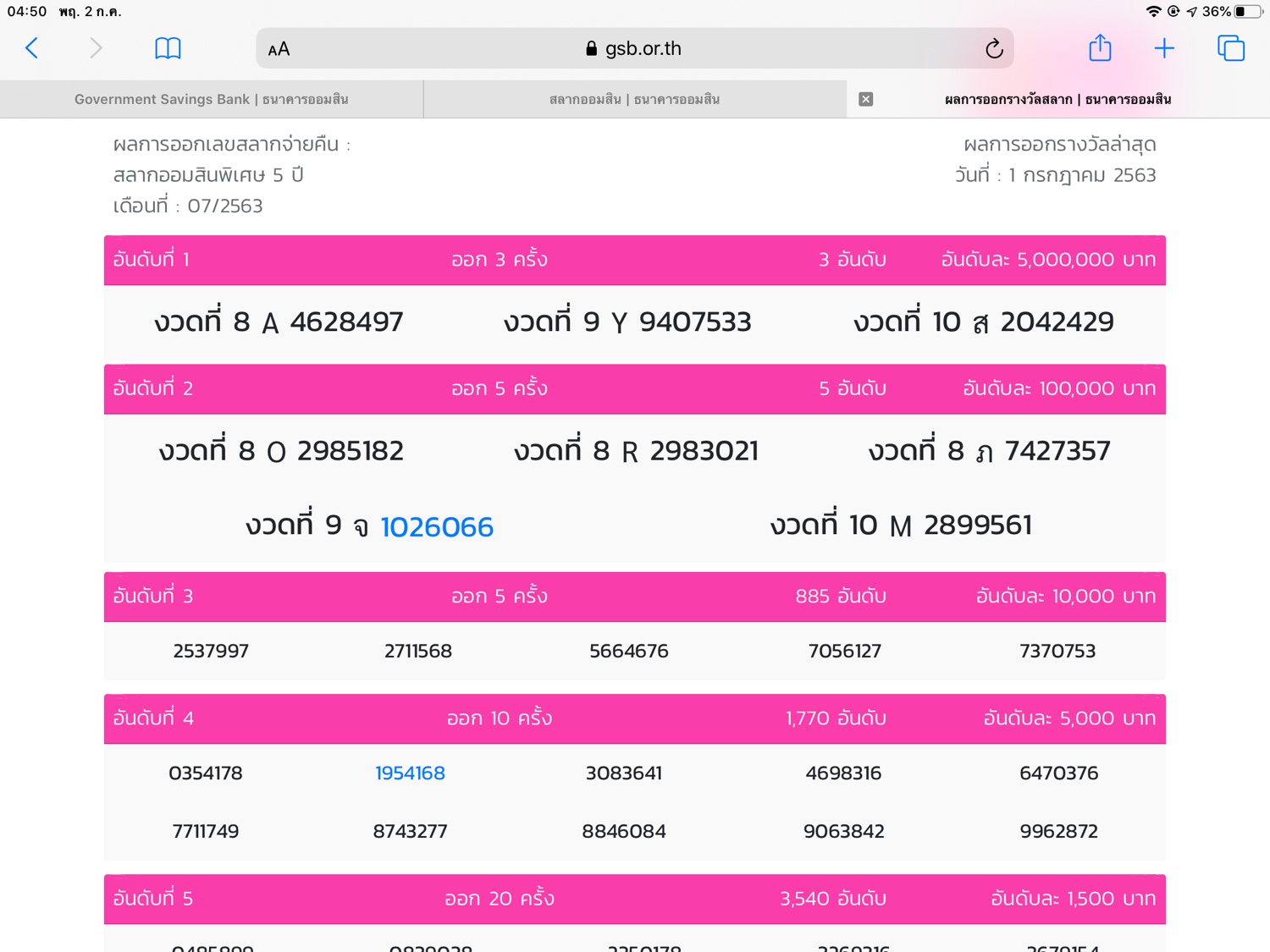Tap the forward navigation arrow
This screenshot has height=952, width=1270.
pyautogui.click(x=96, y=48)
